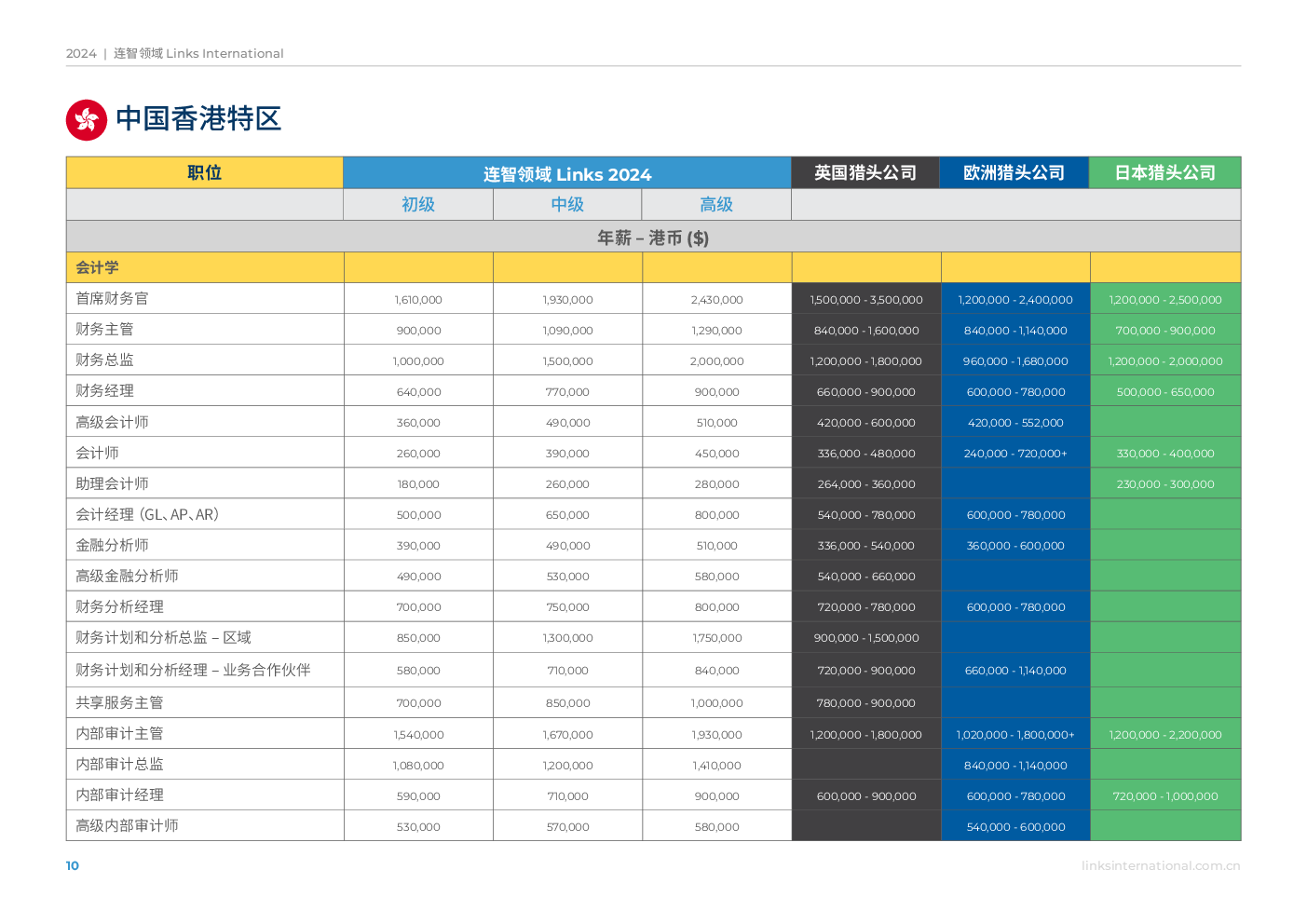
Task: Click the 264,000 - 360,000 UK range
Action: tap(866, 484)
